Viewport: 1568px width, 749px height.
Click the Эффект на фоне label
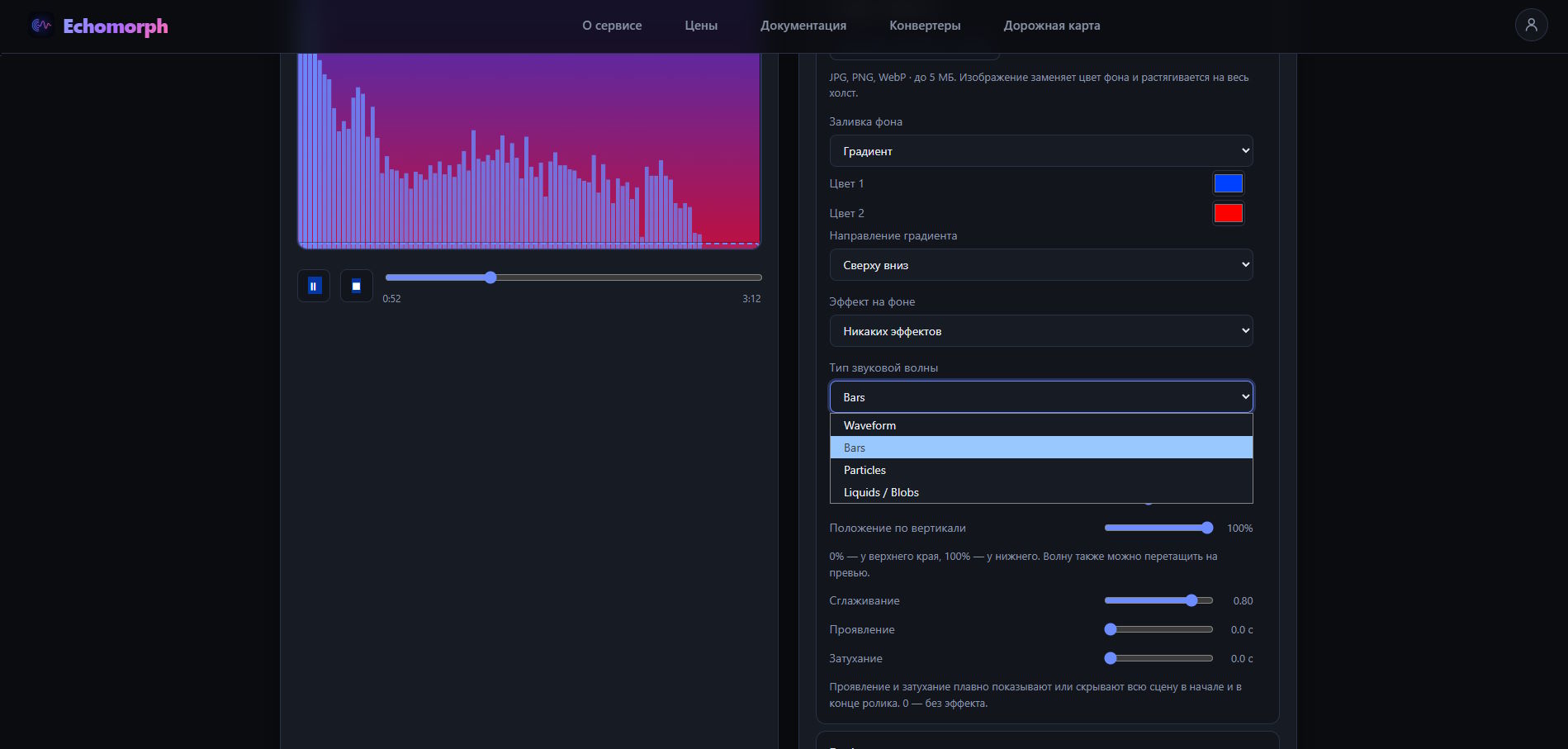872,301
